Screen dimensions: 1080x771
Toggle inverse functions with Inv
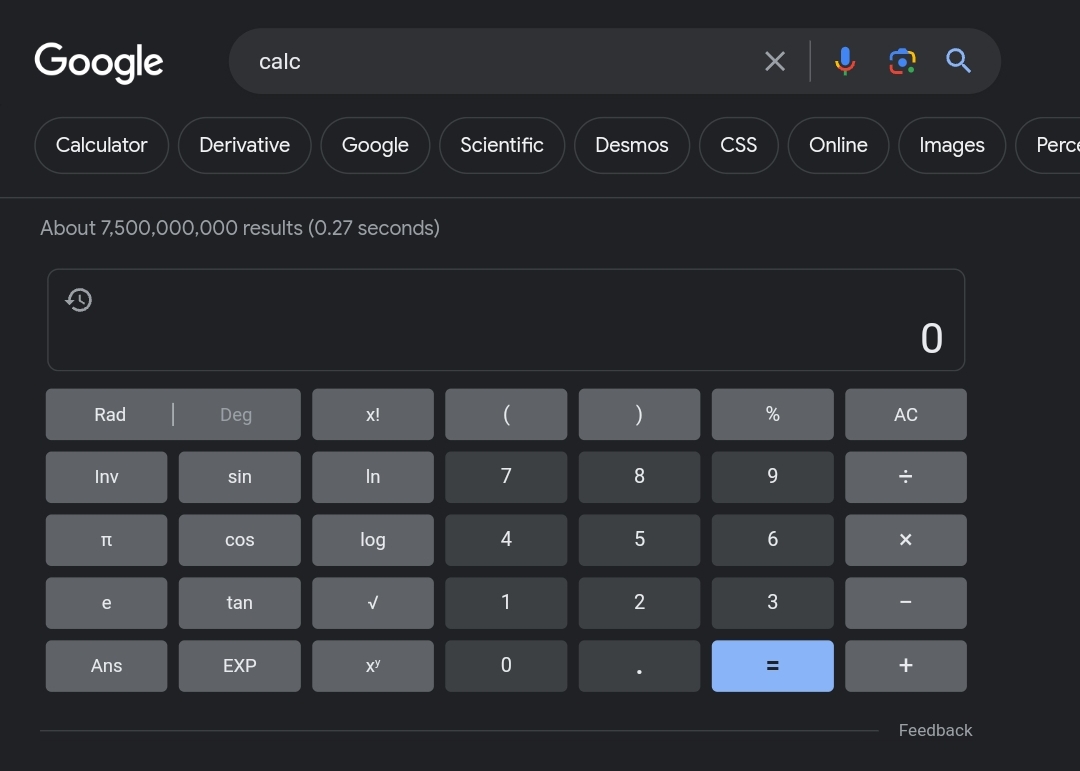(x=106, y=477)
